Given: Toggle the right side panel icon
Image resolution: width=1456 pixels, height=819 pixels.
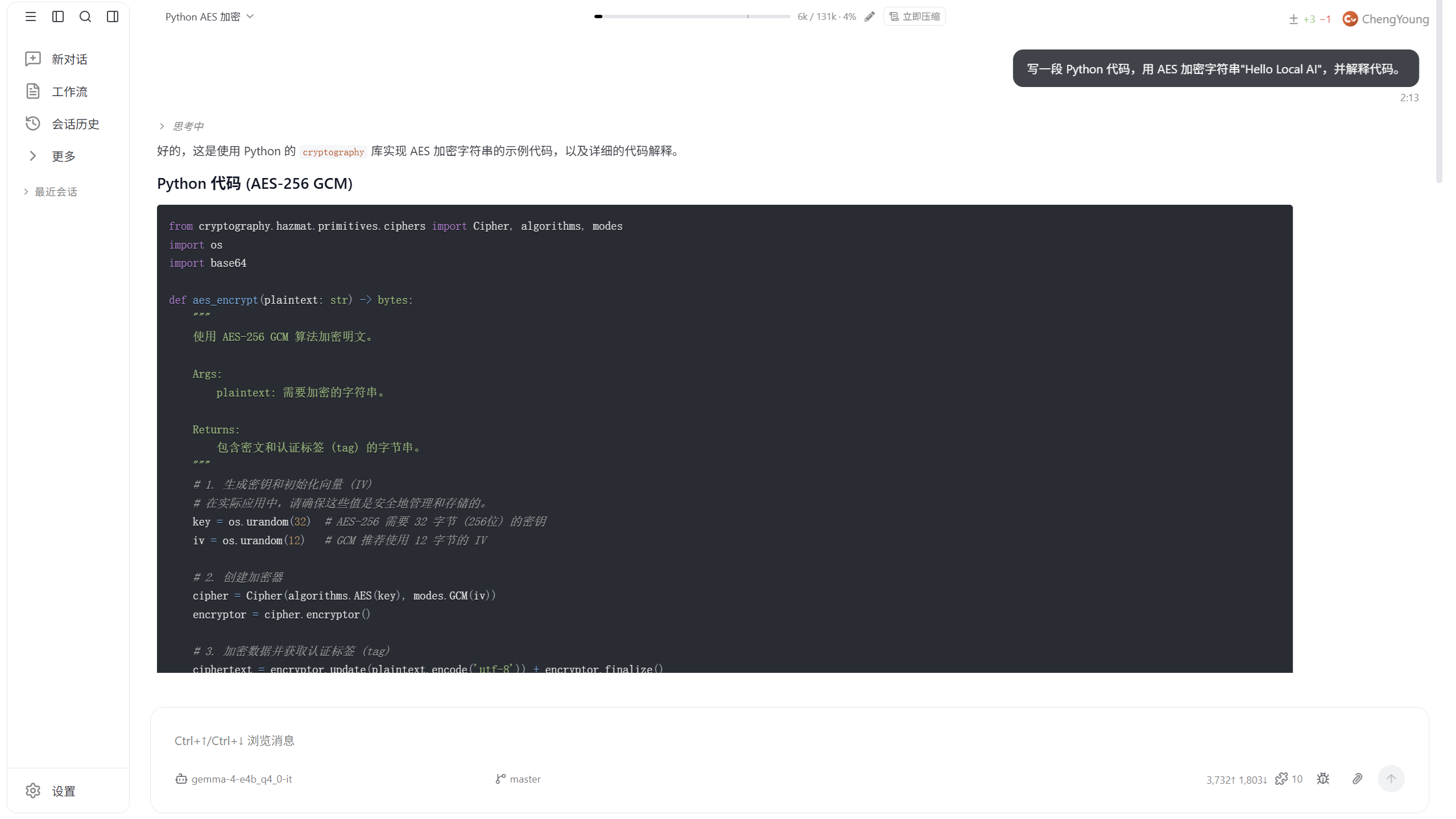Looking at the screenshot, I should (113, 16).
